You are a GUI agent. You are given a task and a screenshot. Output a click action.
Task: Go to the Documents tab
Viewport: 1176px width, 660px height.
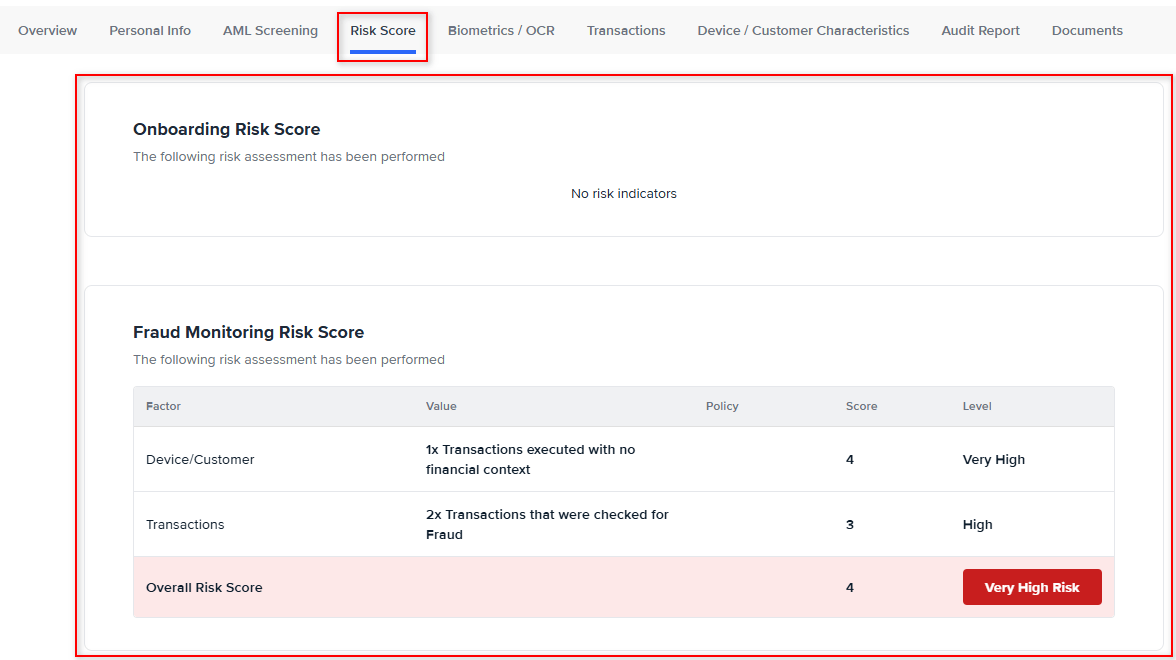(x=1087, y=30)
